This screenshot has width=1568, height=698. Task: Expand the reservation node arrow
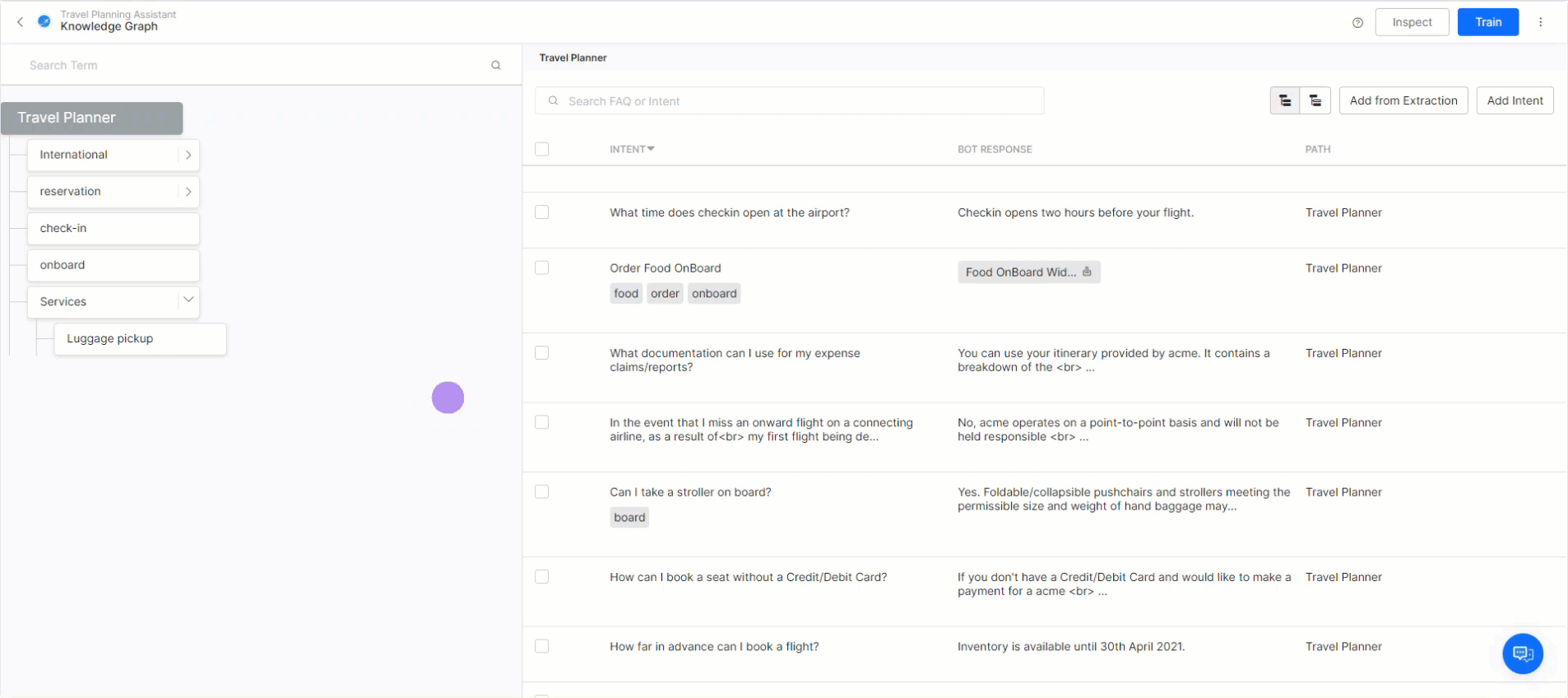[x=188, y=192]
